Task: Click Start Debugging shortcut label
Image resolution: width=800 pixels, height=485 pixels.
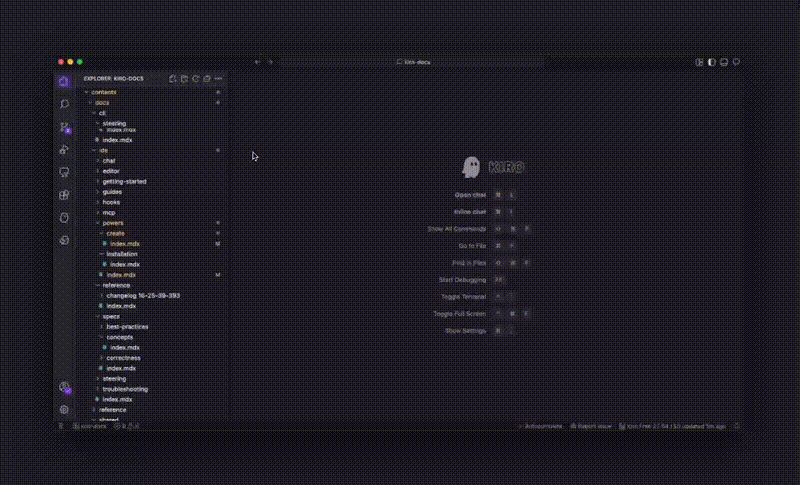Action: pyautogui.click(x=462, y=280)
